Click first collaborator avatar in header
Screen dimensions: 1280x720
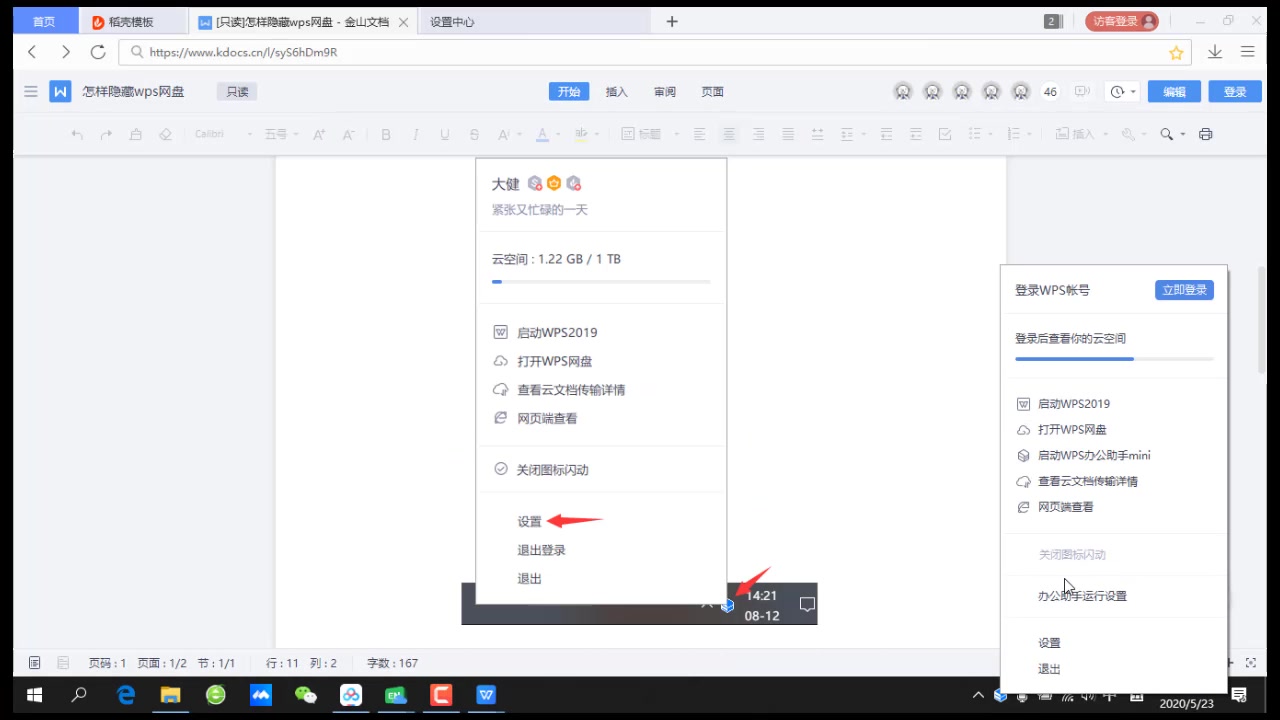[903, 92]
